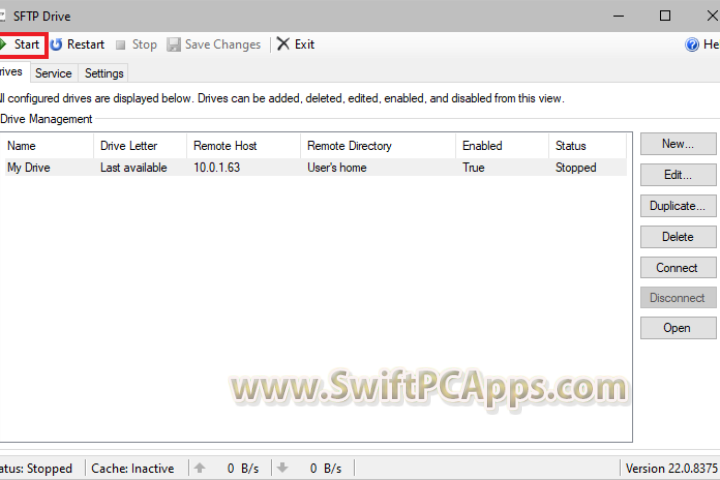Select the My Drive row name
The image size is (720, 480).
coord(28,168)
